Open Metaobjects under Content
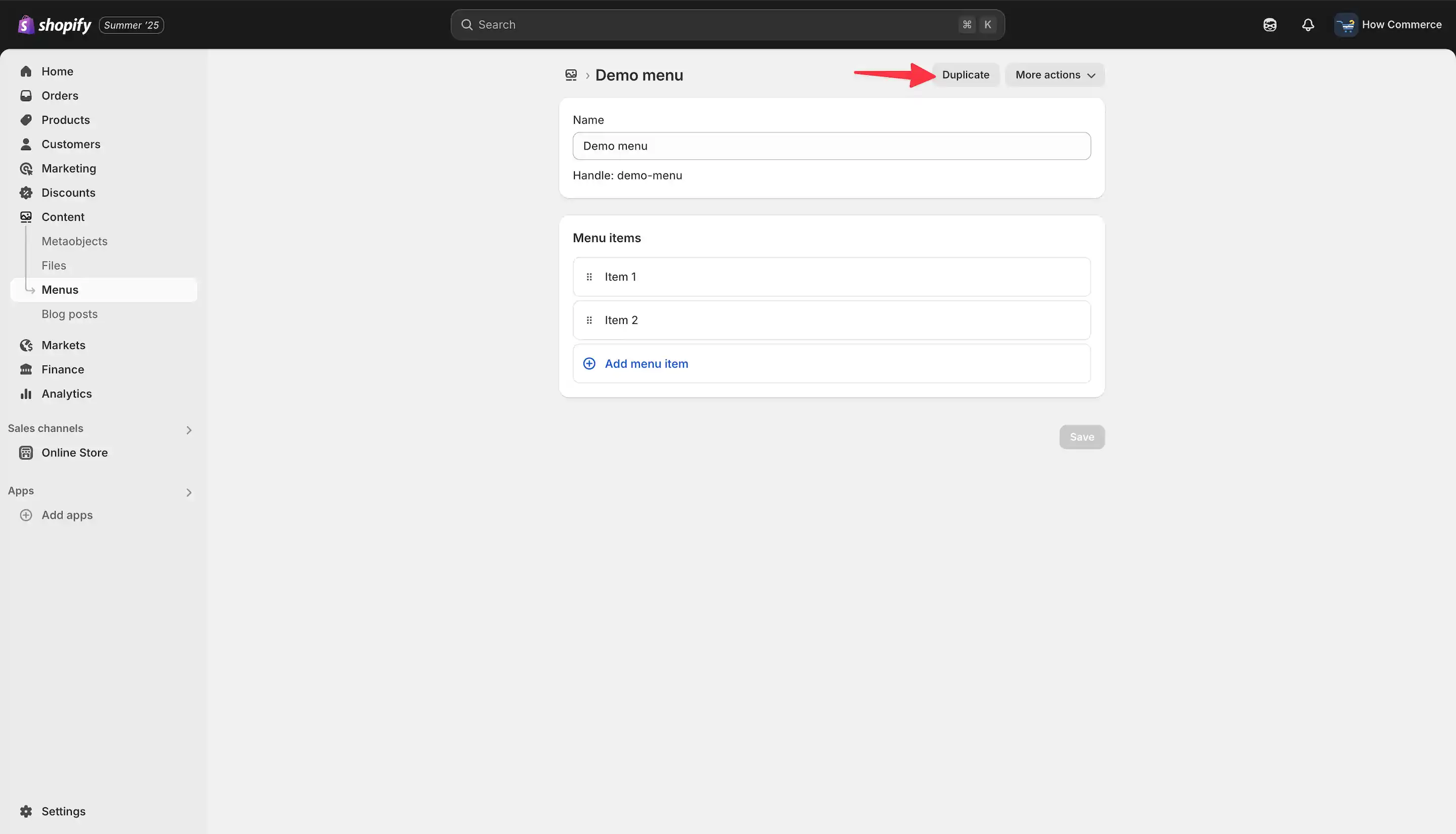1456x834 pixels. 74,241
